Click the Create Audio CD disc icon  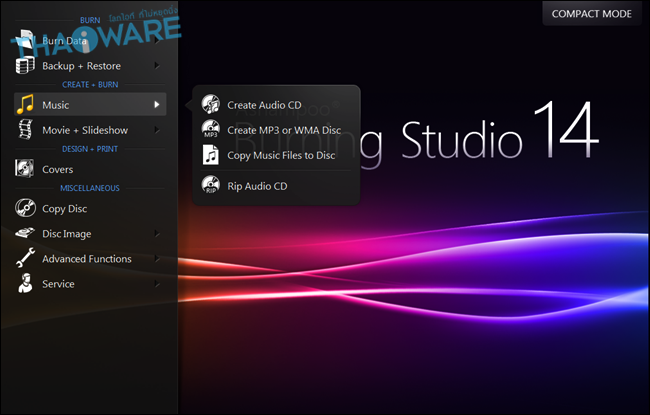[211, 104]
